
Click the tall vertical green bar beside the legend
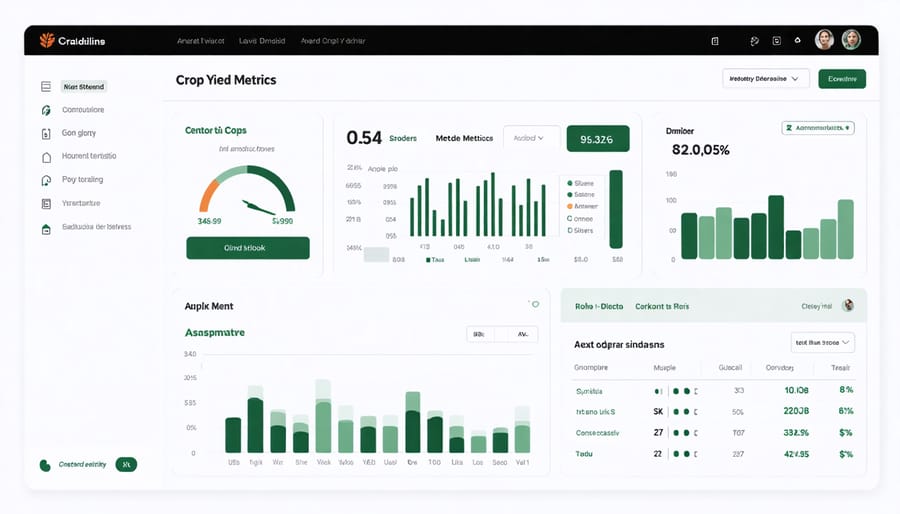tap(616, 209)
